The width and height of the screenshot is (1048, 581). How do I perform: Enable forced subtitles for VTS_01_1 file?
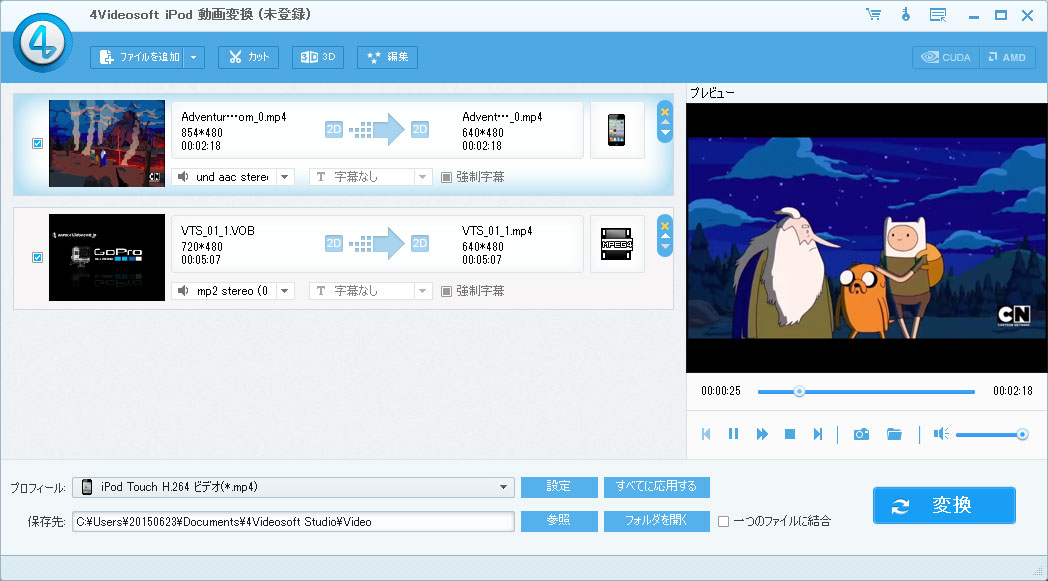pos(446,291)
